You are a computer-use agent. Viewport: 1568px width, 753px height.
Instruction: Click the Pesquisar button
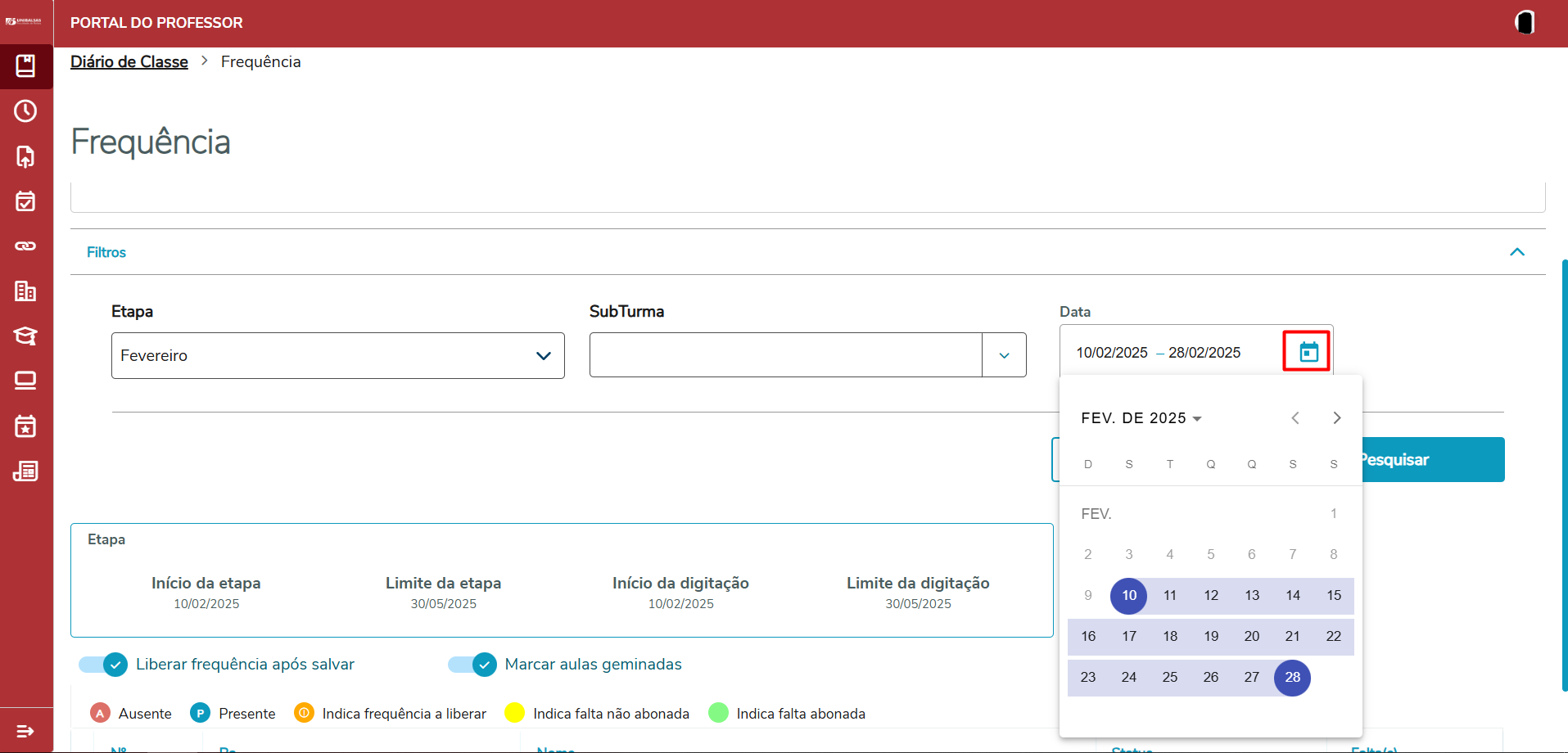pos(1431,460)
